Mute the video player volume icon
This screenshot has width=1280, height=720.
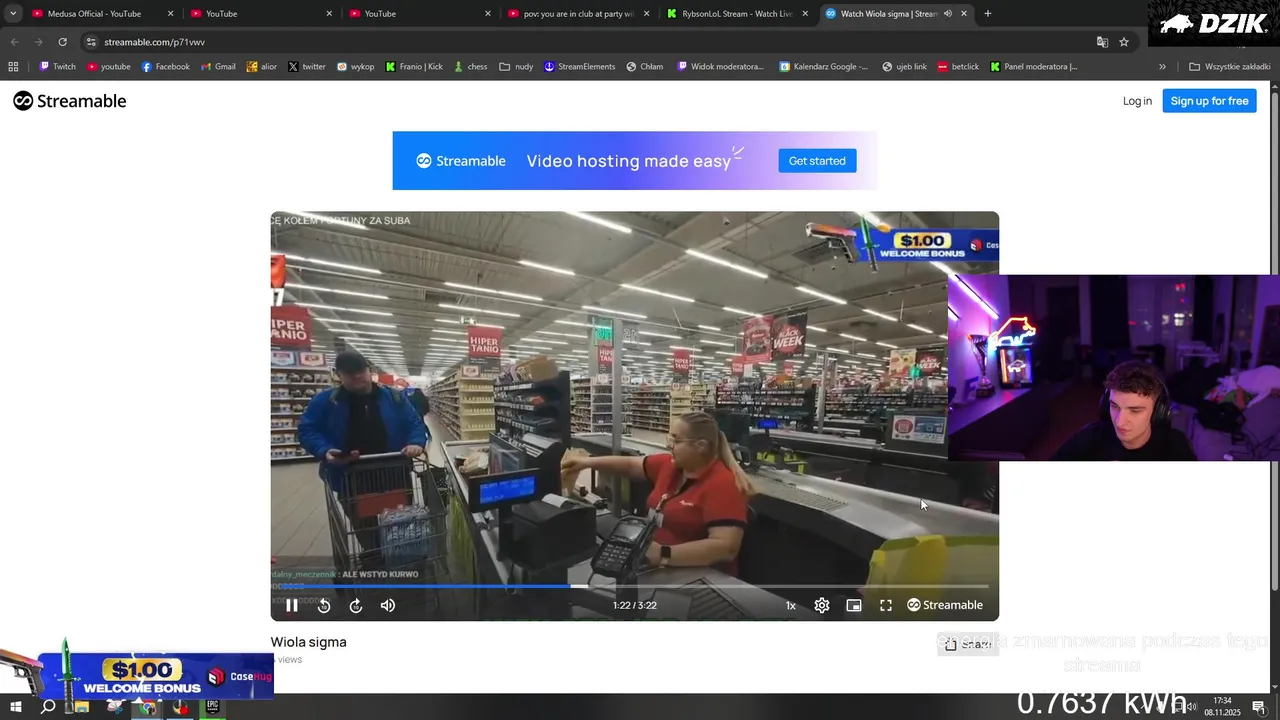coord(388,605)
